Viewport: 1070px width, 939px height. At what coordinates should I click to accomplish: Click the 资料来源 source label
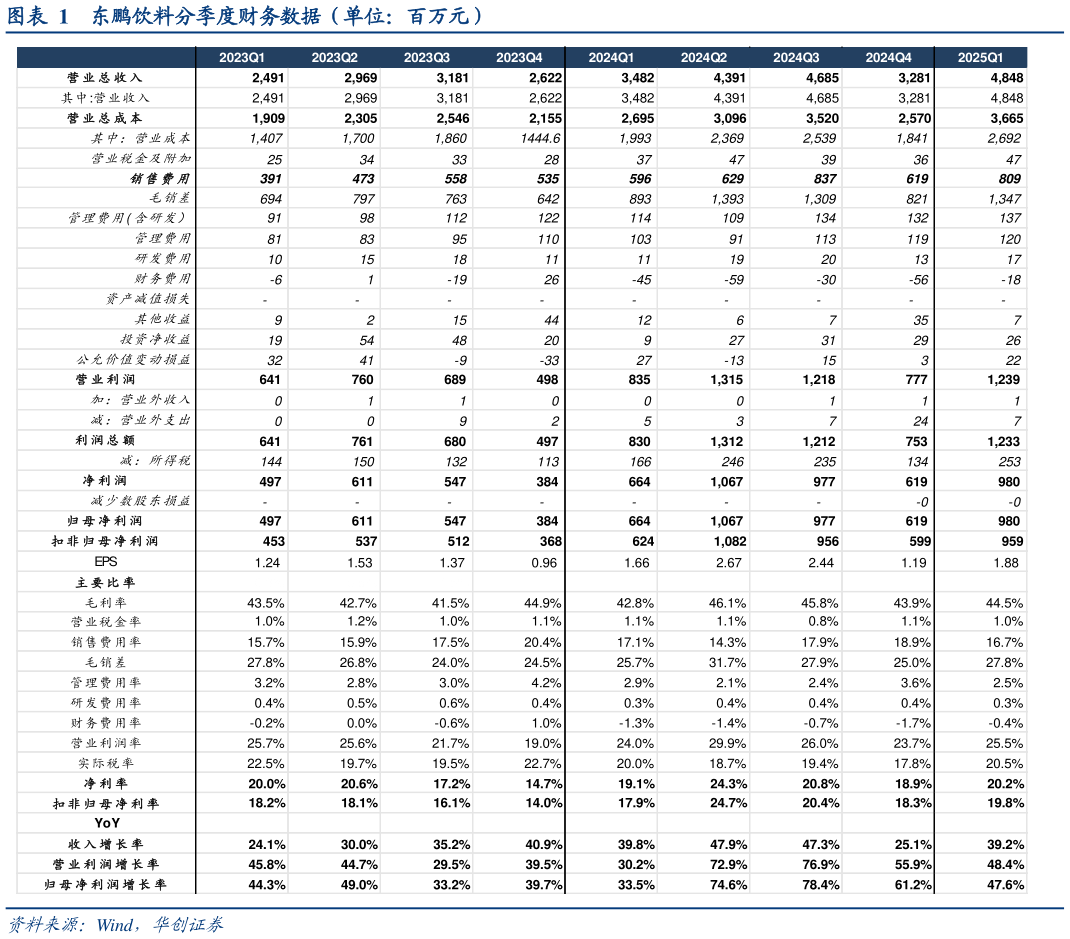(42, 924)
